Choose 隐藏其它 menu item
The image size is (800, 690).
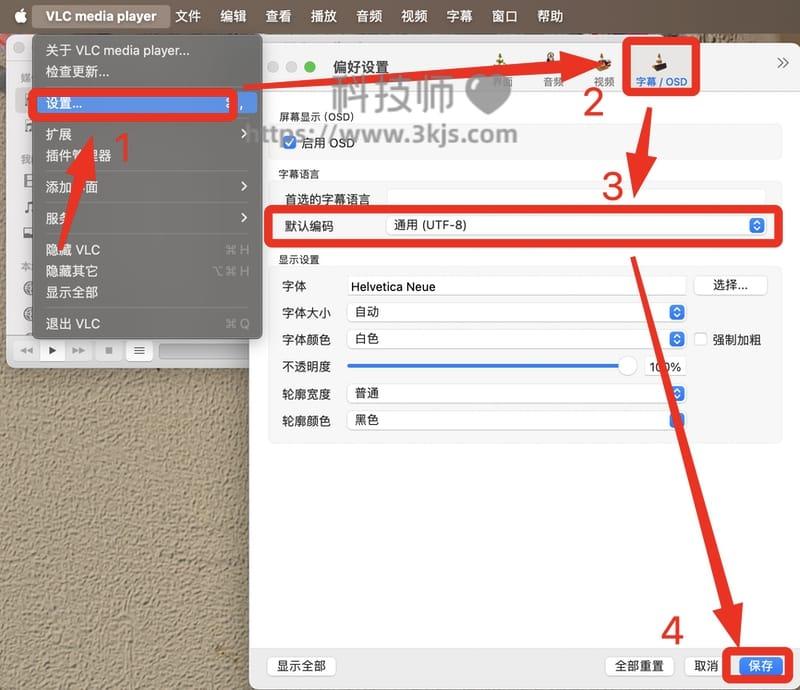[x=147, y=271]
